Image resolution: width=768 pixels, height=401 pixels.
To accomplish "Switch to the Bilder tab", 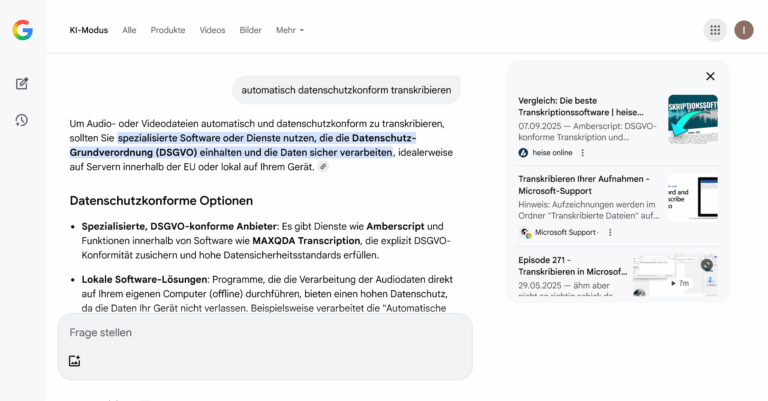I will coord(251,30).
